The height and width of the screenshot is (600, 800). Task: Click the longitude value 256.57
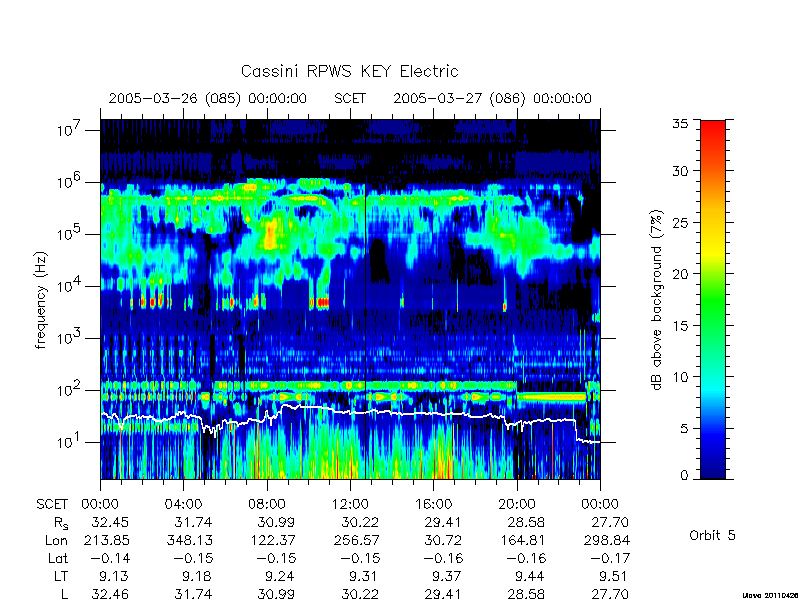[356, 540]
